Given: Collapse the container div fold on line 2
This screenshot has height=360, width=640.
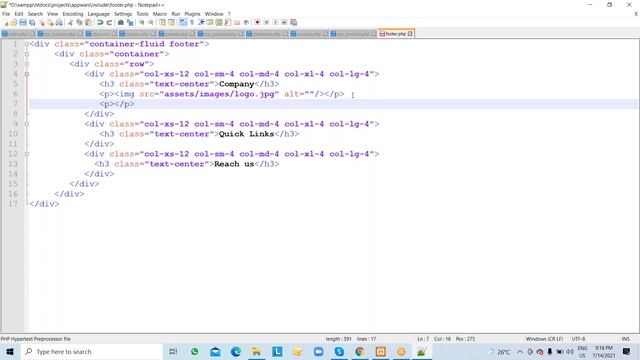Looking at the screenshot, I should tap(27, 54).
